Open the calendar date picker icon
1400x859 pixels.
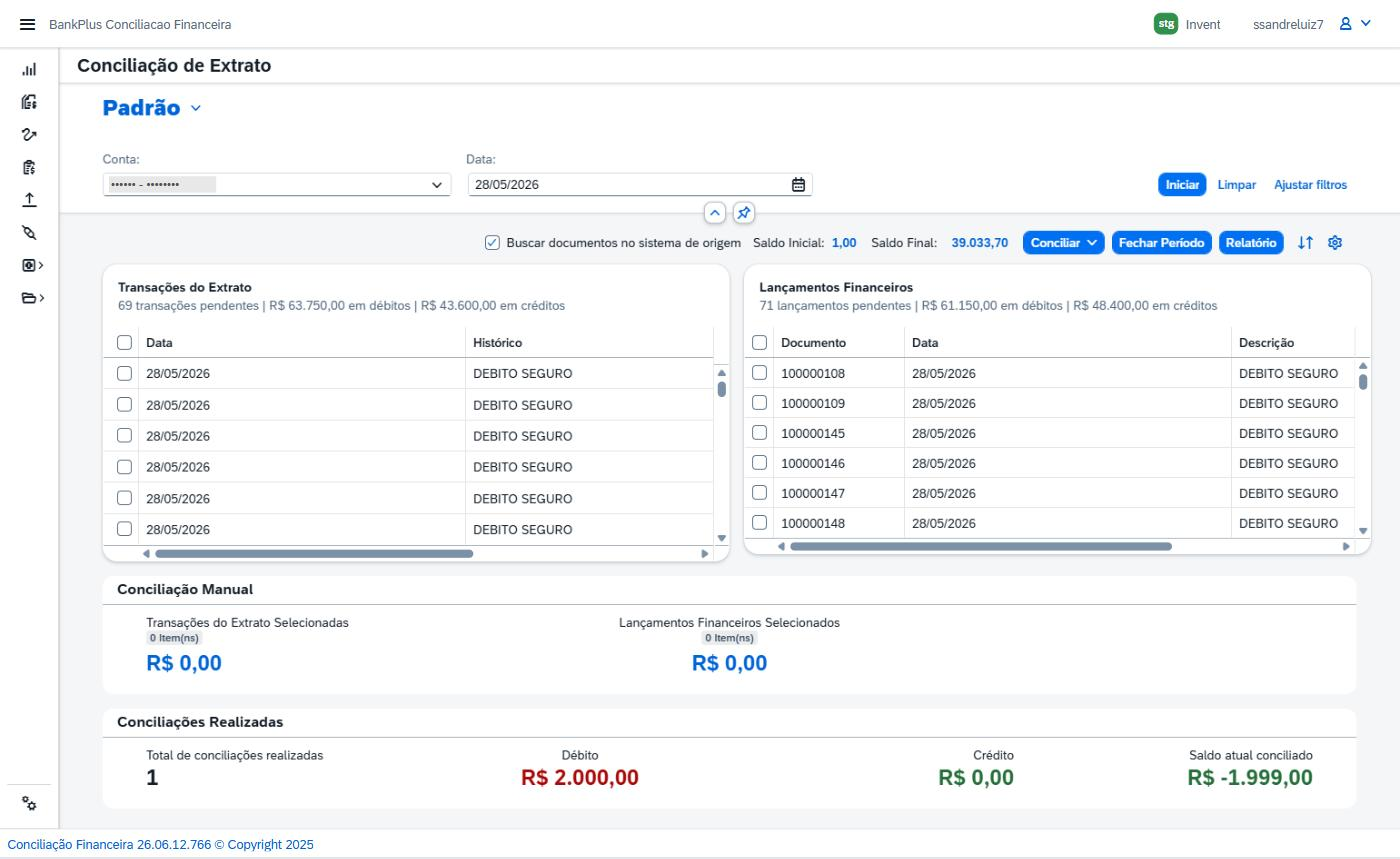[798, 184]
